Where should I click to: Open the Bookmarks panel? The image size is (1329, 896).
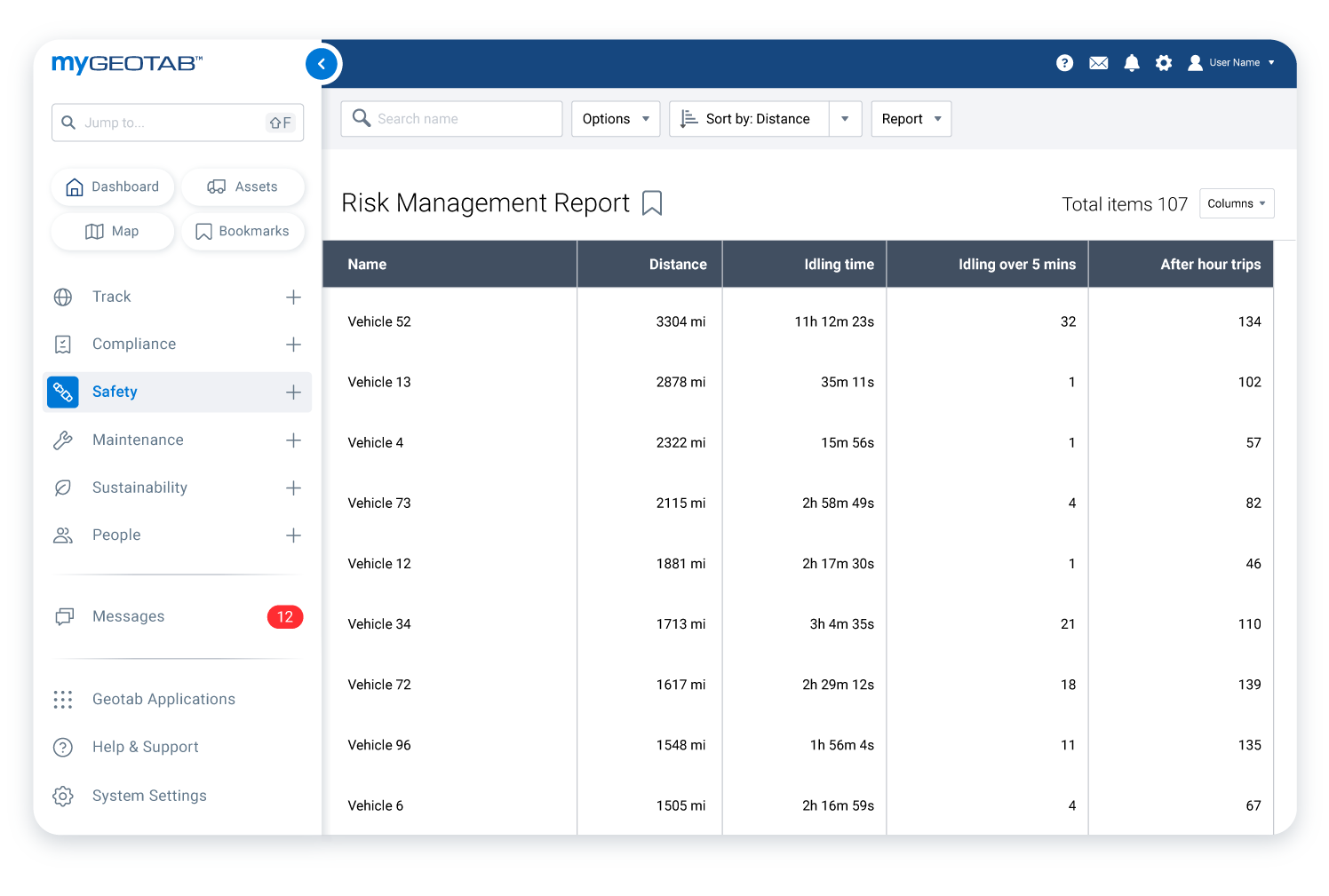243,231
